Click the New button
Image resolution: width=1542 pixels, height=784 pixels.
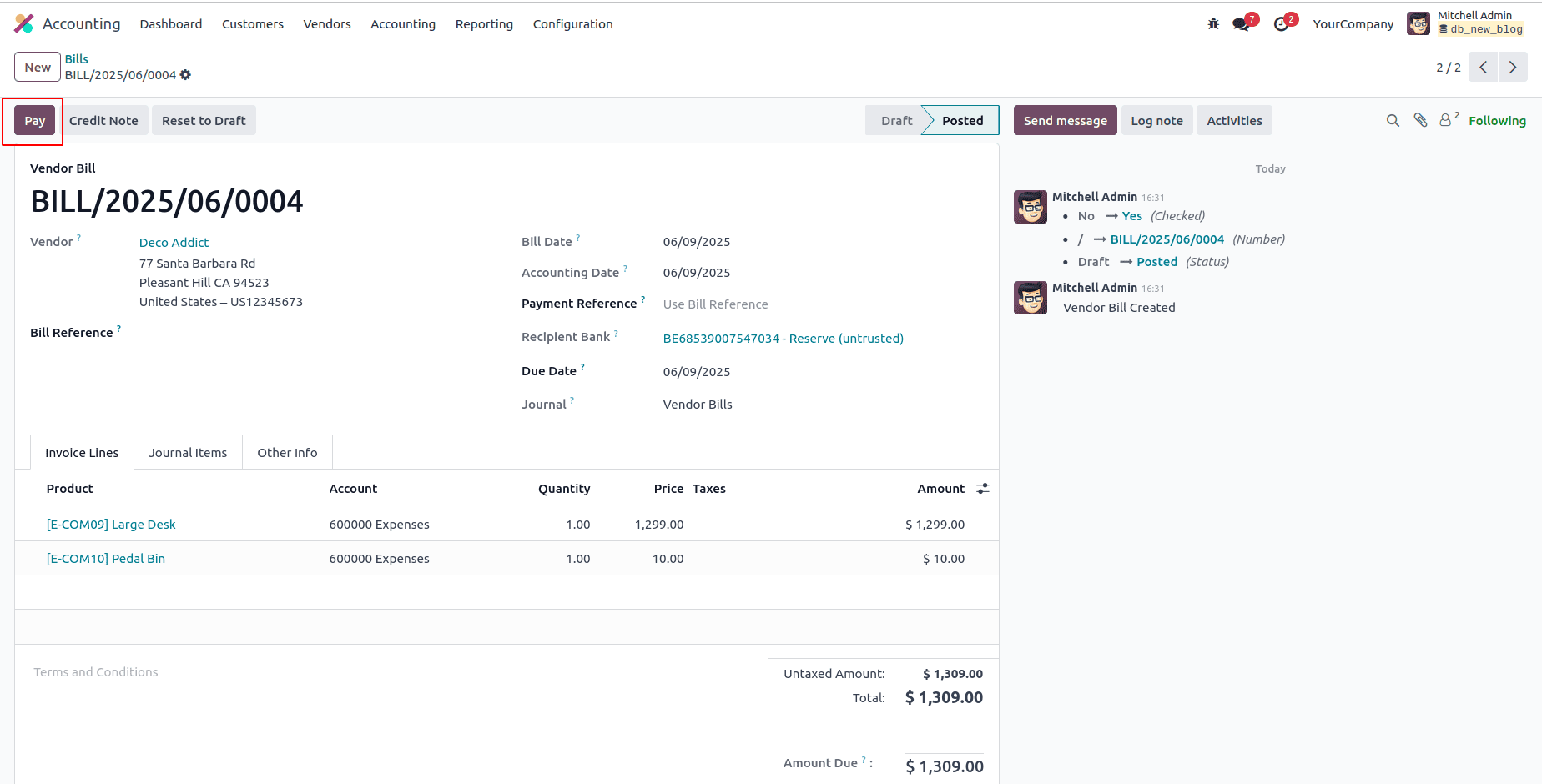[38, 67]
